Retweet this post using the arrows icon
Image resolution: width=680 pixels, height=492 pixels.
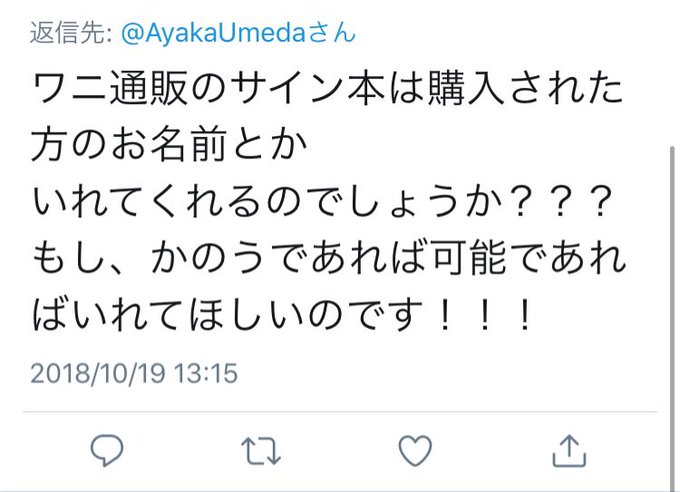(x=261, y=451)
